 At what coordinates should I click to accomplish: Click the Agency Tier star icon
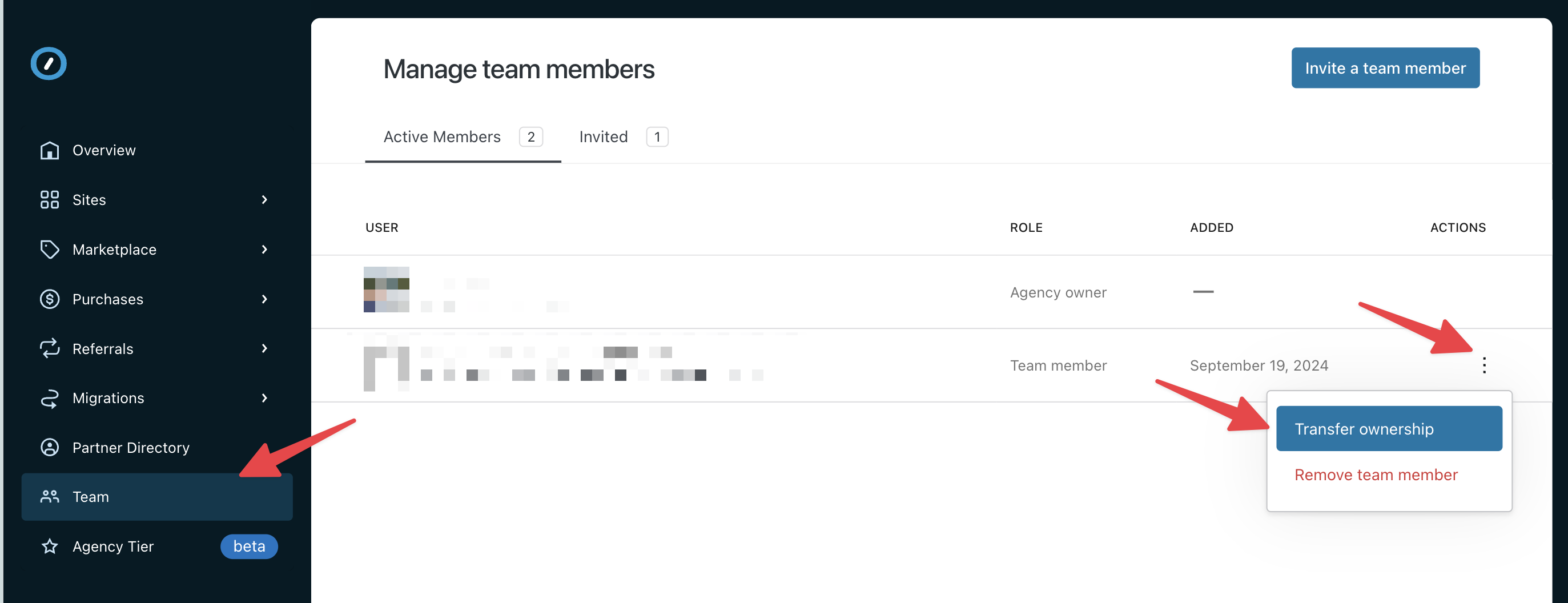pos(49,546)
